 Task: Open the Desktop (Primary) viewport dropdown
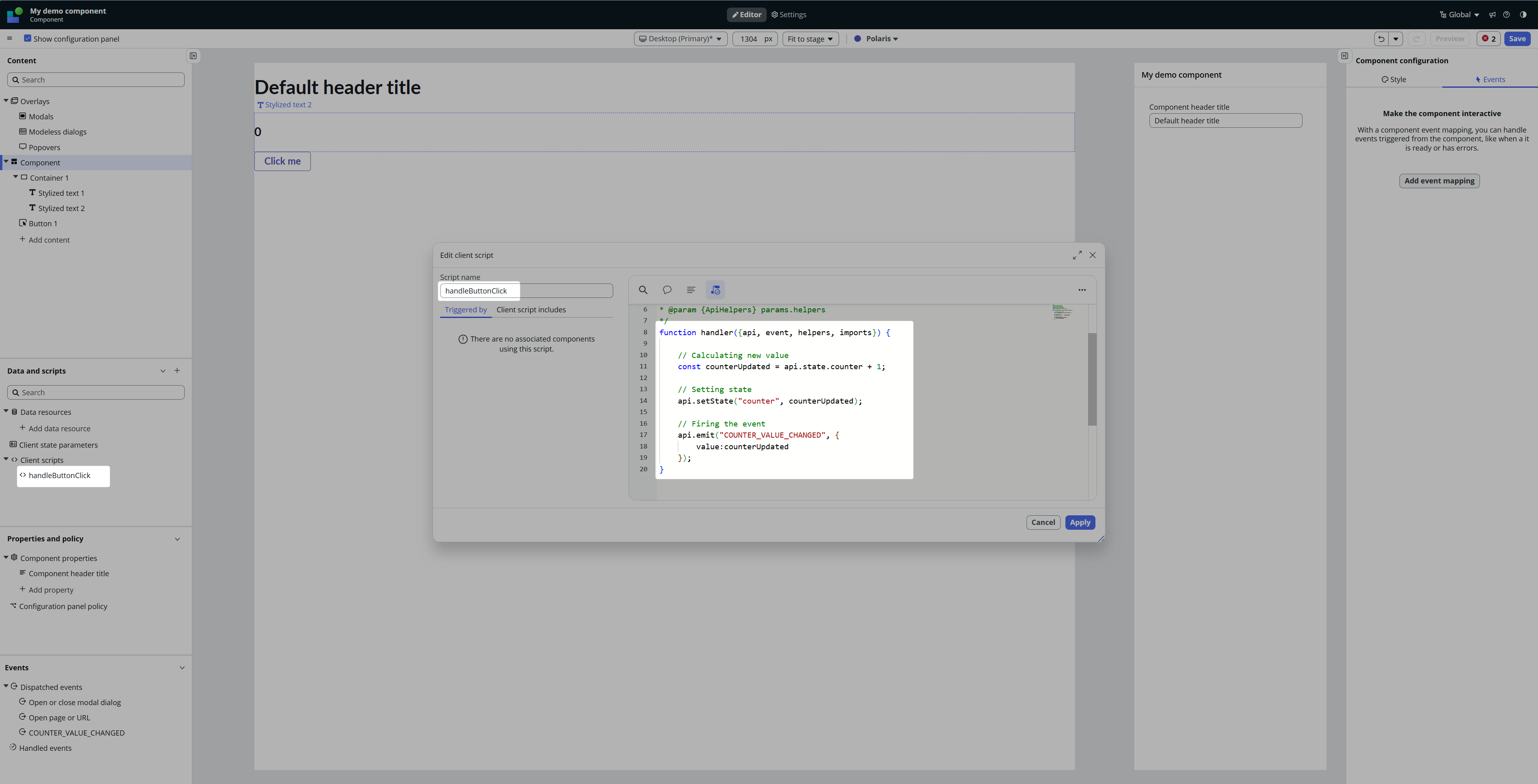(x=680, y=39)
